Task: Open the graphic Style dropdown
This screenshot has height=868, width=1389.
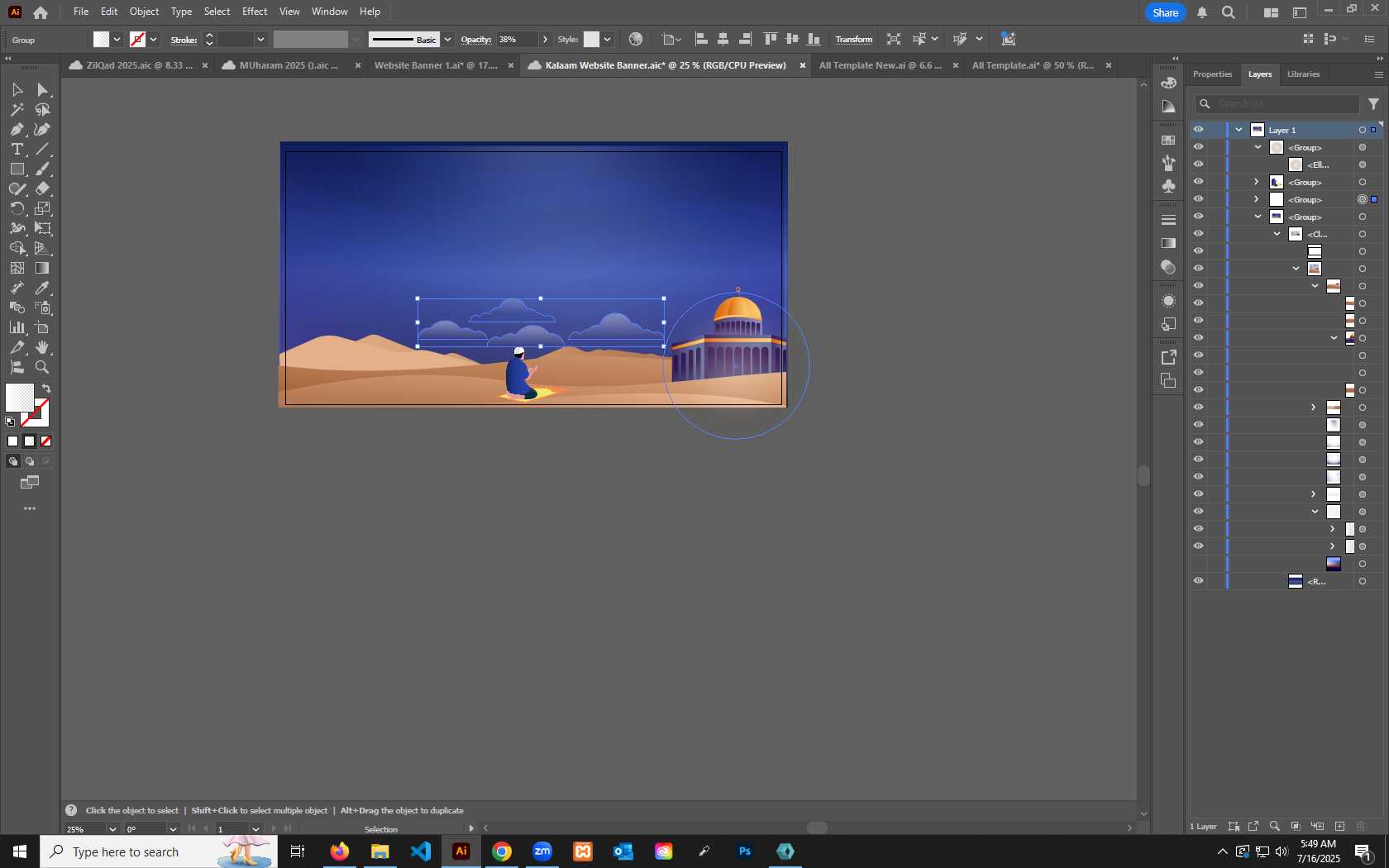Action: point(607,39)
